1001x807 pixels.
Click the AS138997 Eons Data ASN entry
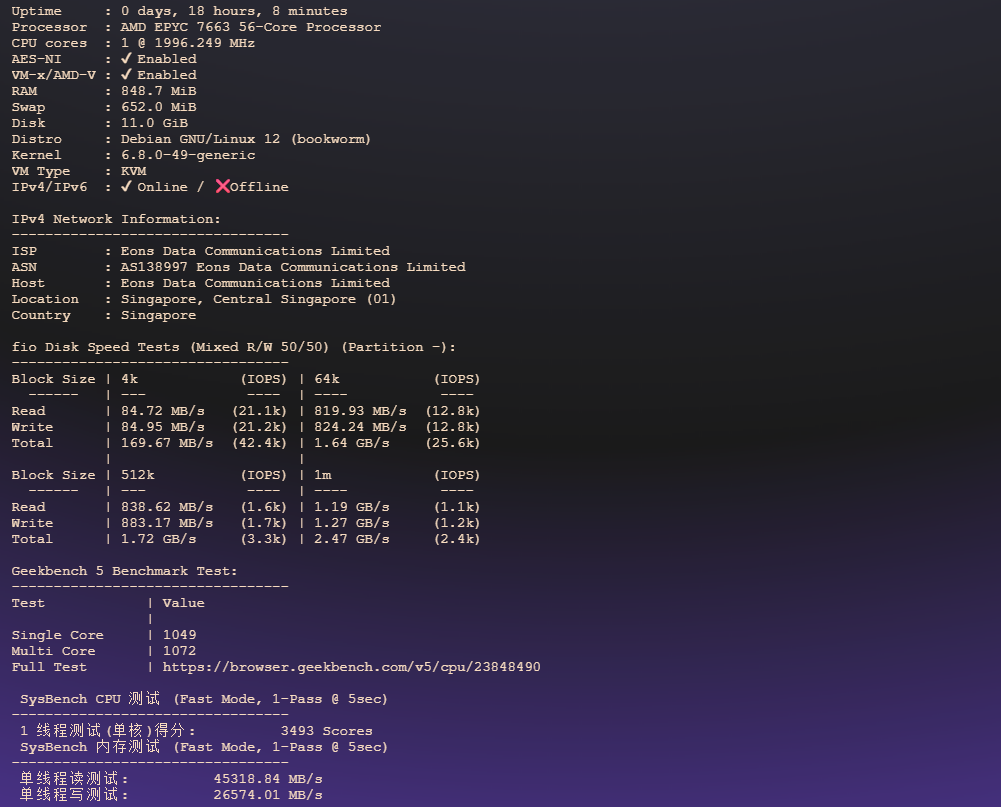pyautogui.click(x=292, y=266)
